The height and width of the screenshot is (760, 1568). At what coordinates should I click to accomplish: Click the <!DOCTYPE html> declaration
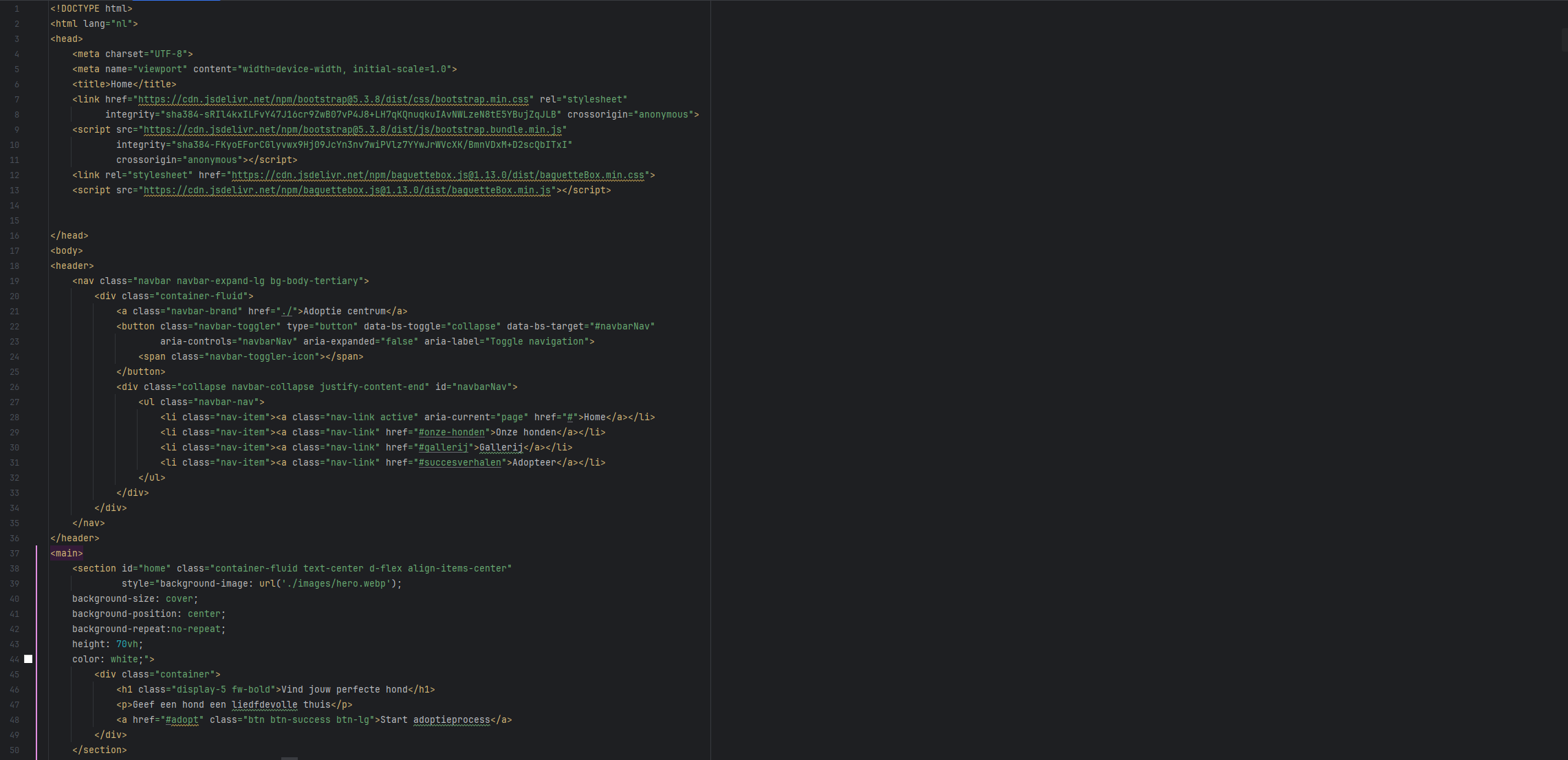click(91, 9)
